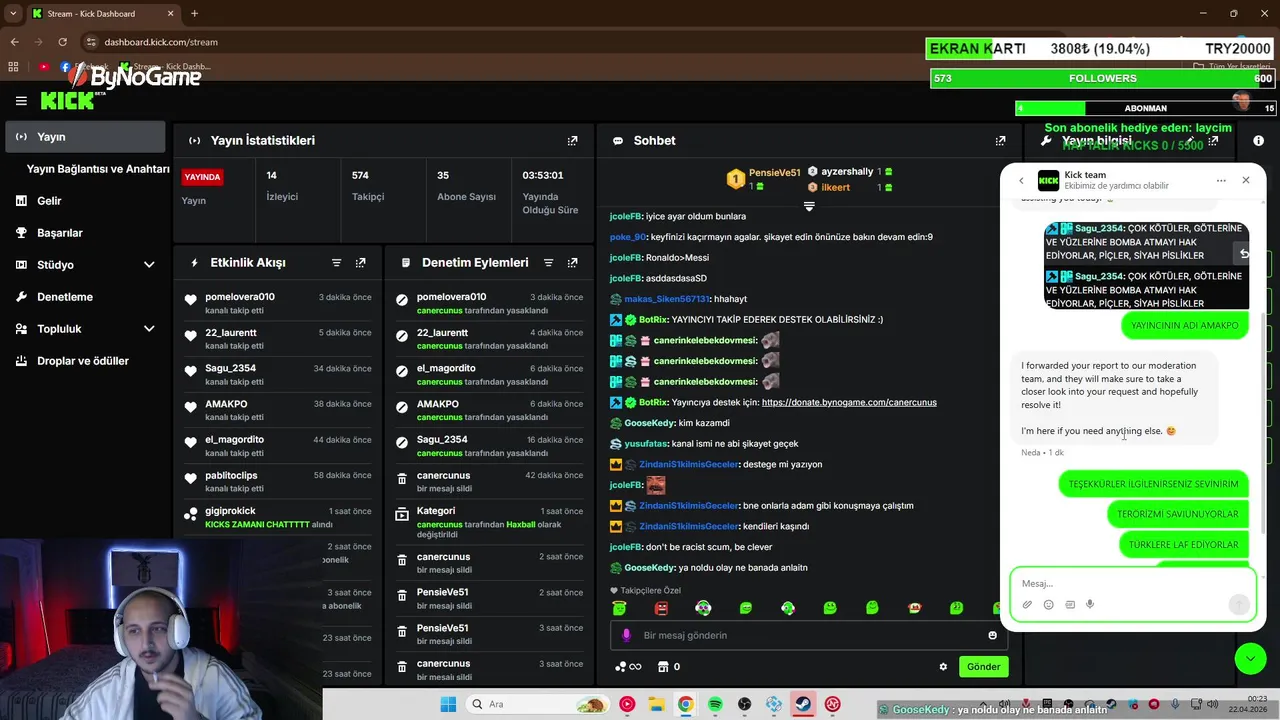Expand the Topluluk sidebar section
Viewport: 1280px width, 720px height.
(149, 329)
